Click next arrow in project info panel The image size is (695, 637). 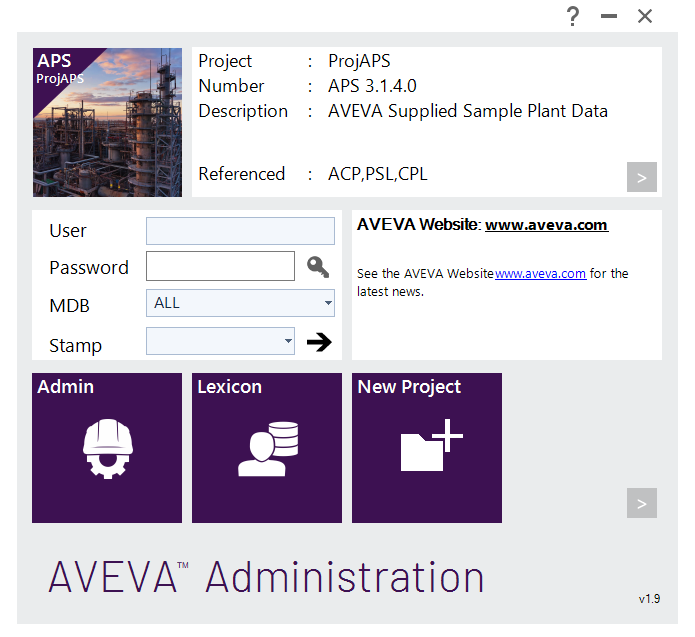tap(642, 177)
